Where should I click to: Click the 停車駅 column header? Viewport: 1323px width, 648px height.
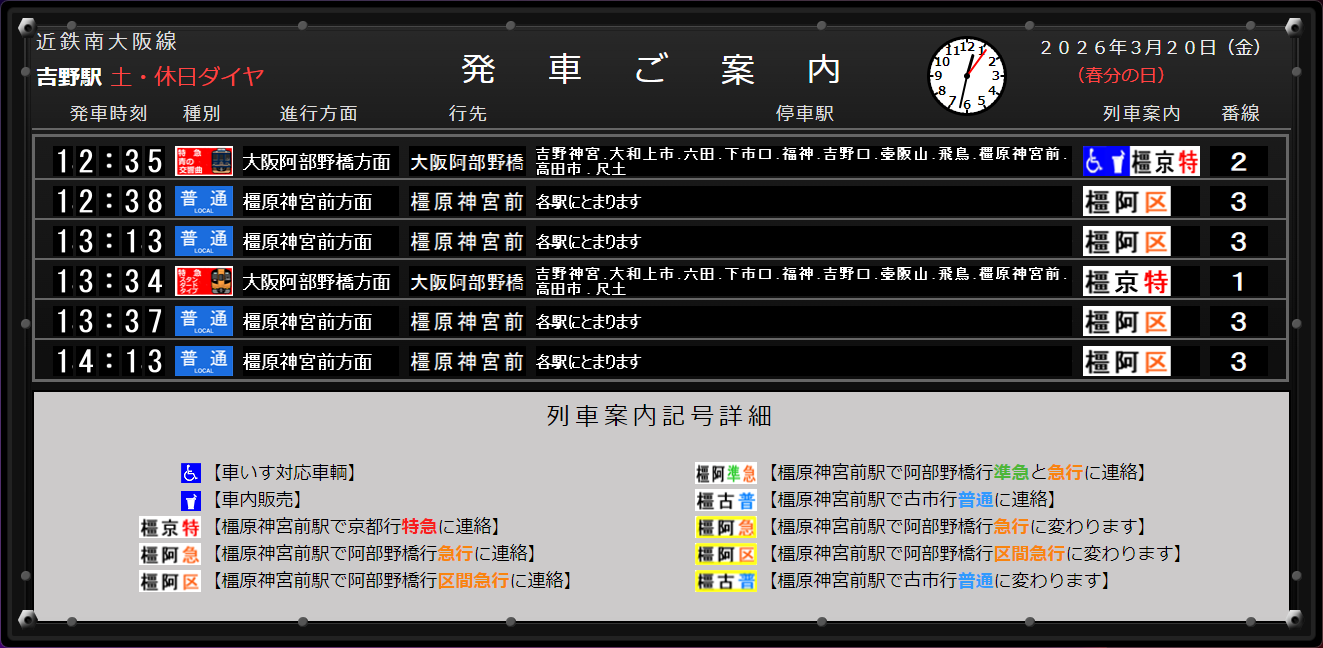pyautogui.click(x=804, y=114)
